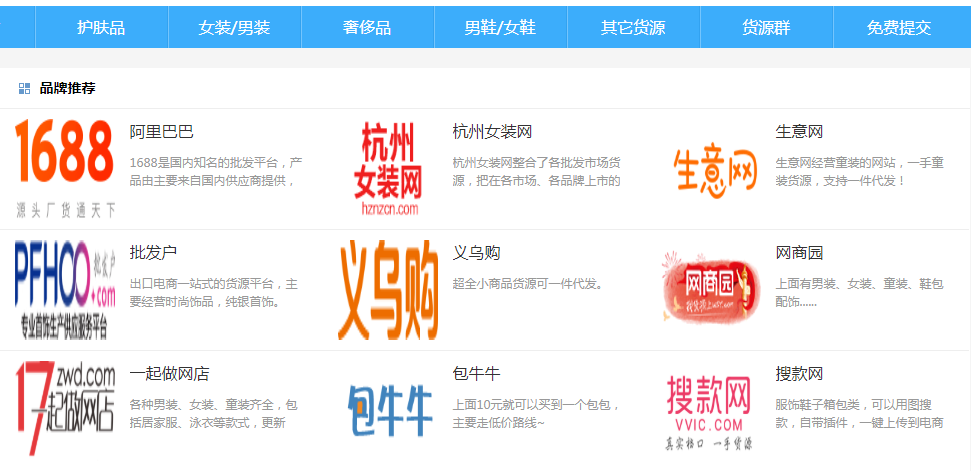Open the 生意网 title link
Viewport: 971px width, 471px height.
pyautogui.click(x=799, y=132)
